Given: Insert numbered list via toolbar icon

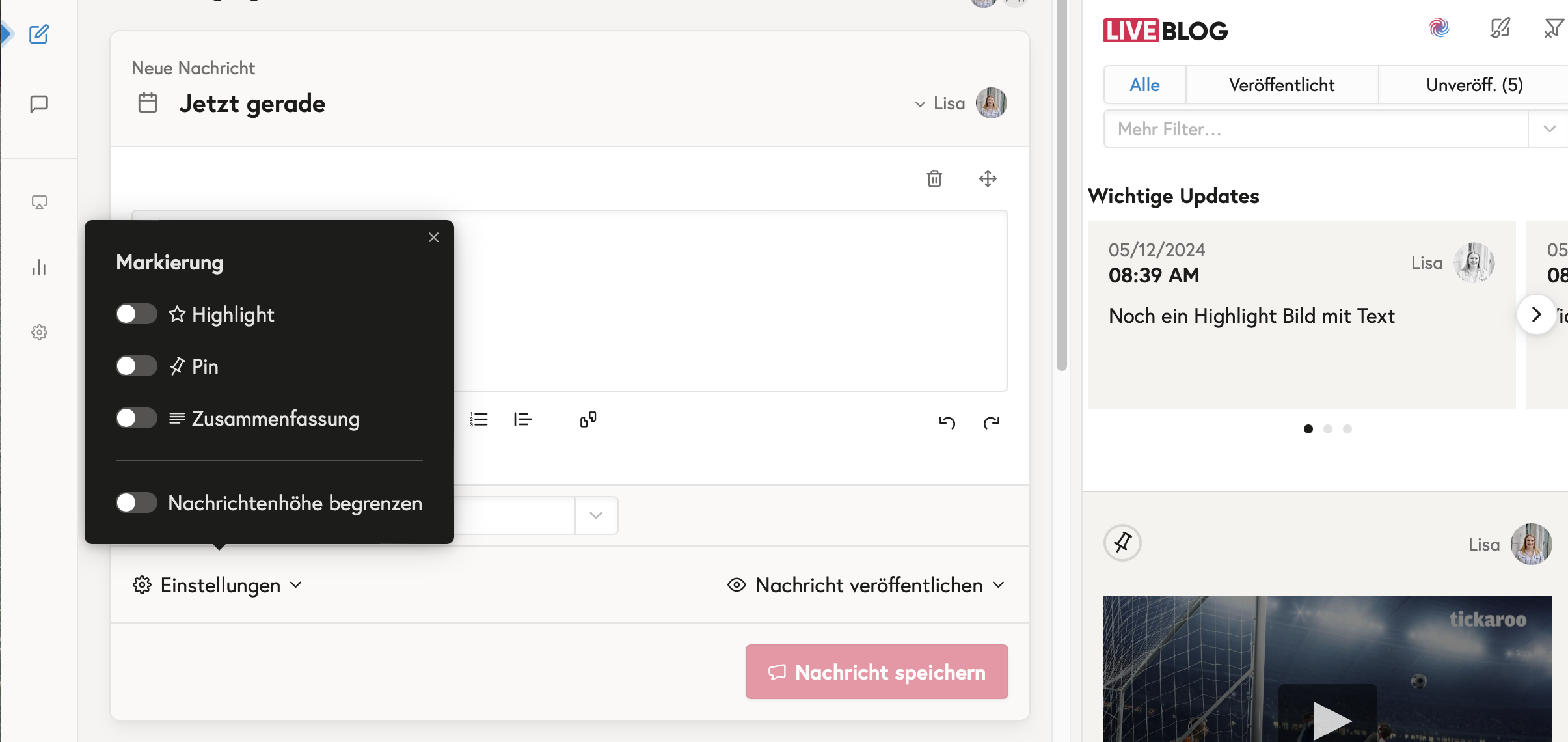Looking at the screenshot, I should pos(479,420).
